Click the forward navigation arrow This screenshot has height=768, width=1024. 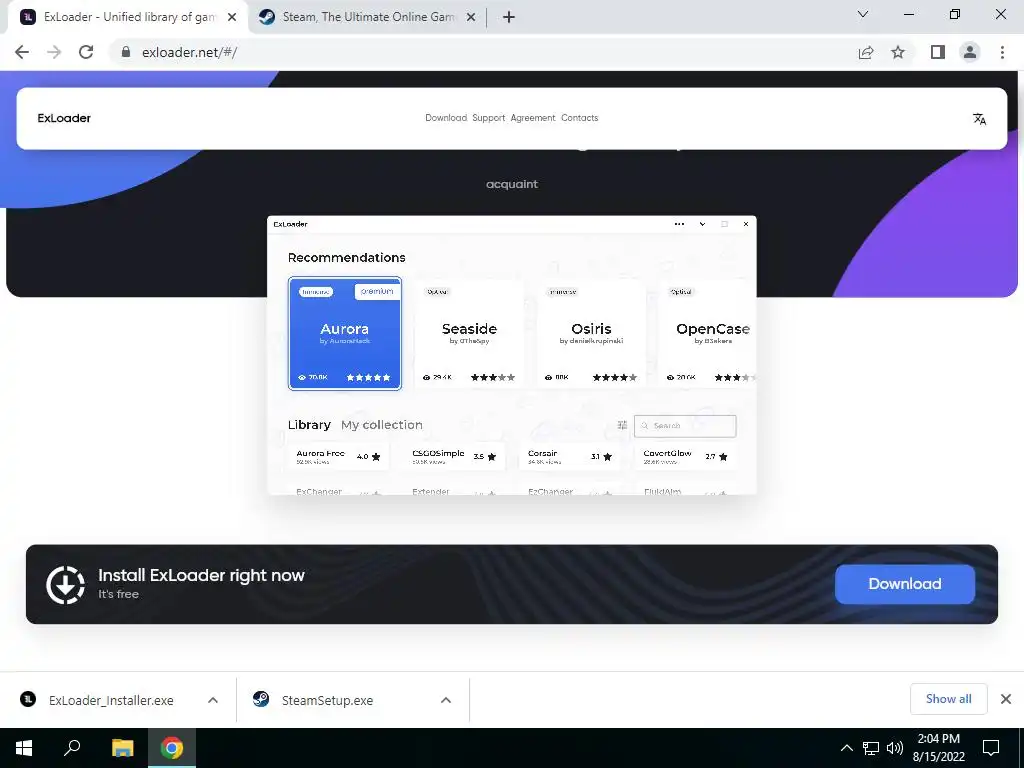[x=54, y=52]
